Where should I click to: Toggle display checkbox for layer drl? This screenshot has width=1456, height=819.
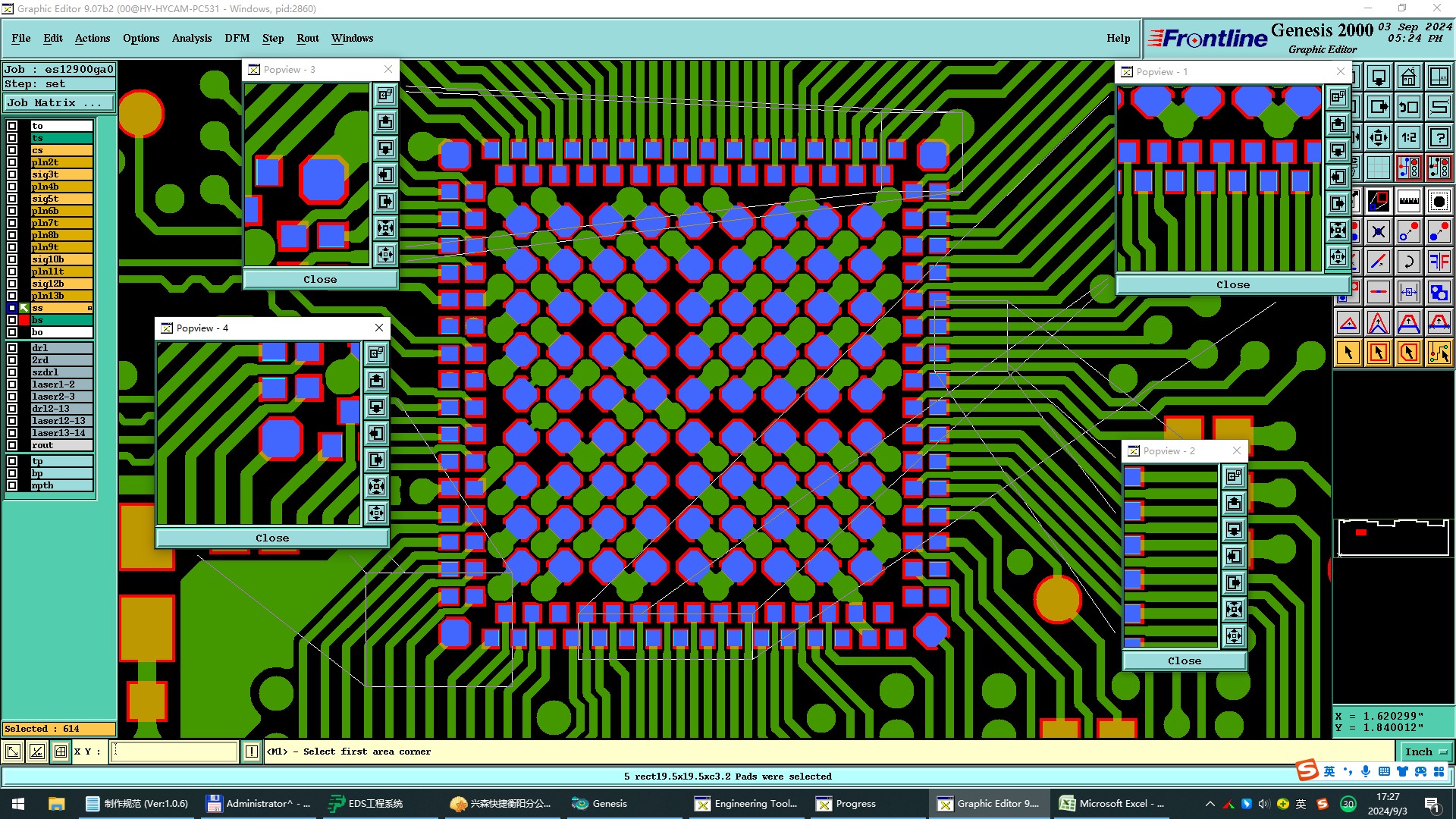tap(12, 348)
